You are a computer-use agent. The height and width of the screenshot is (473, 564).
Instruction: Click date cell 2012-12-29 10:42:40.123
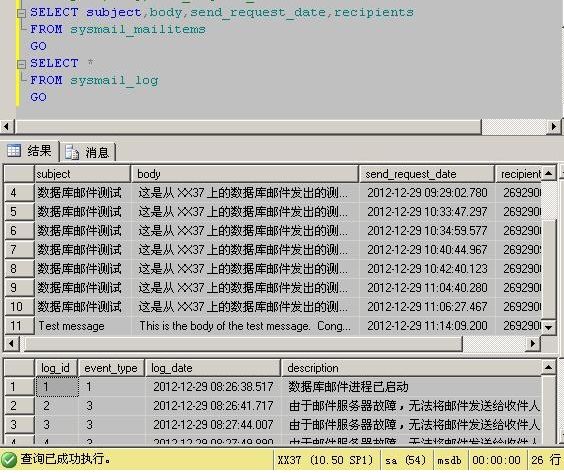point(427,269)
